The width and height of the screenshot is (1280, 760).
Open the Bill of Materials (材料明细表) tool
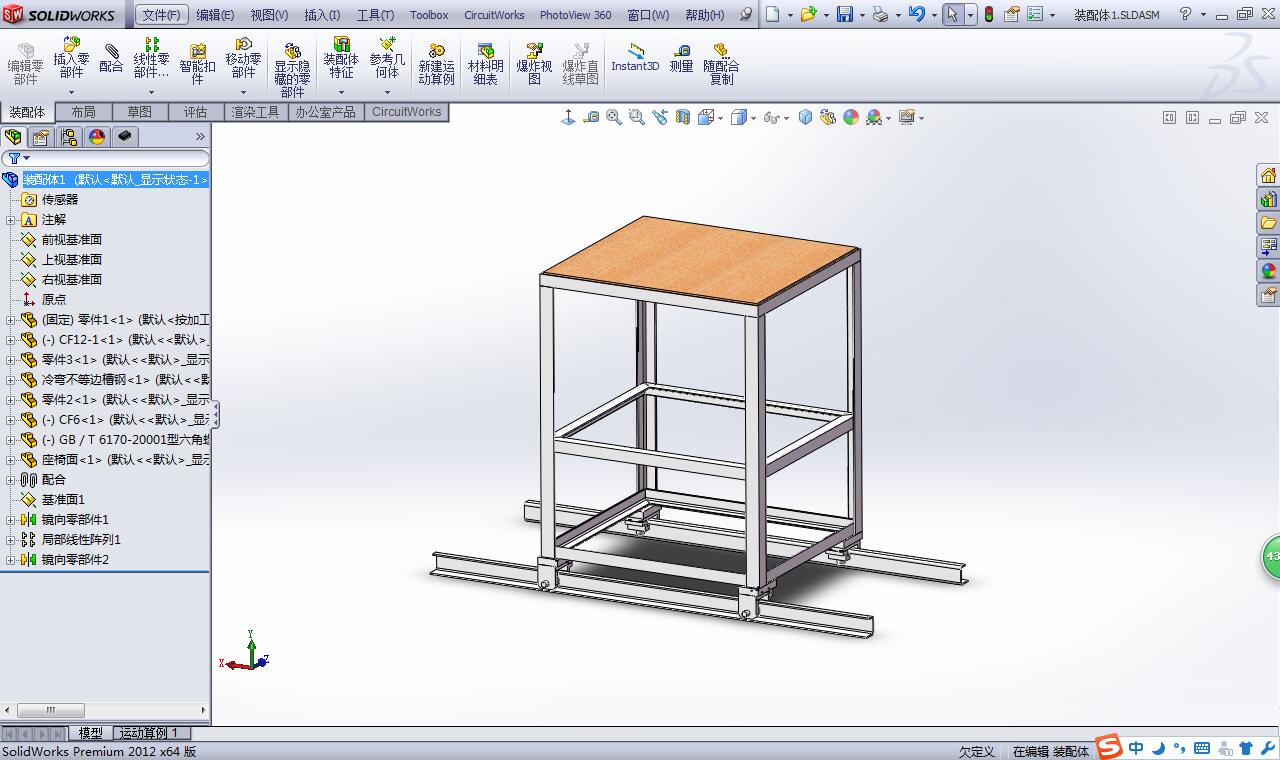tap(486, 63)
